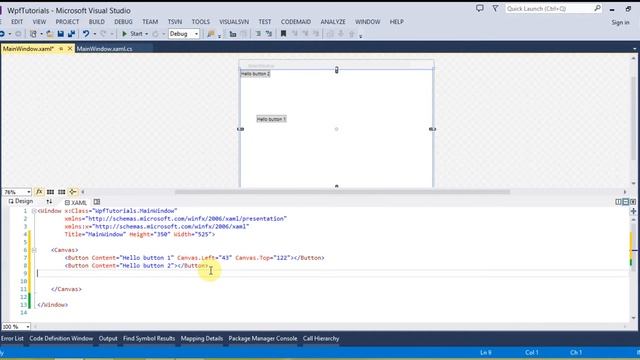This screenshot has height=360, width=640.
Task: Toggle snap to snaplines icon
Action: pyautogui.click(x=73, y=192)
